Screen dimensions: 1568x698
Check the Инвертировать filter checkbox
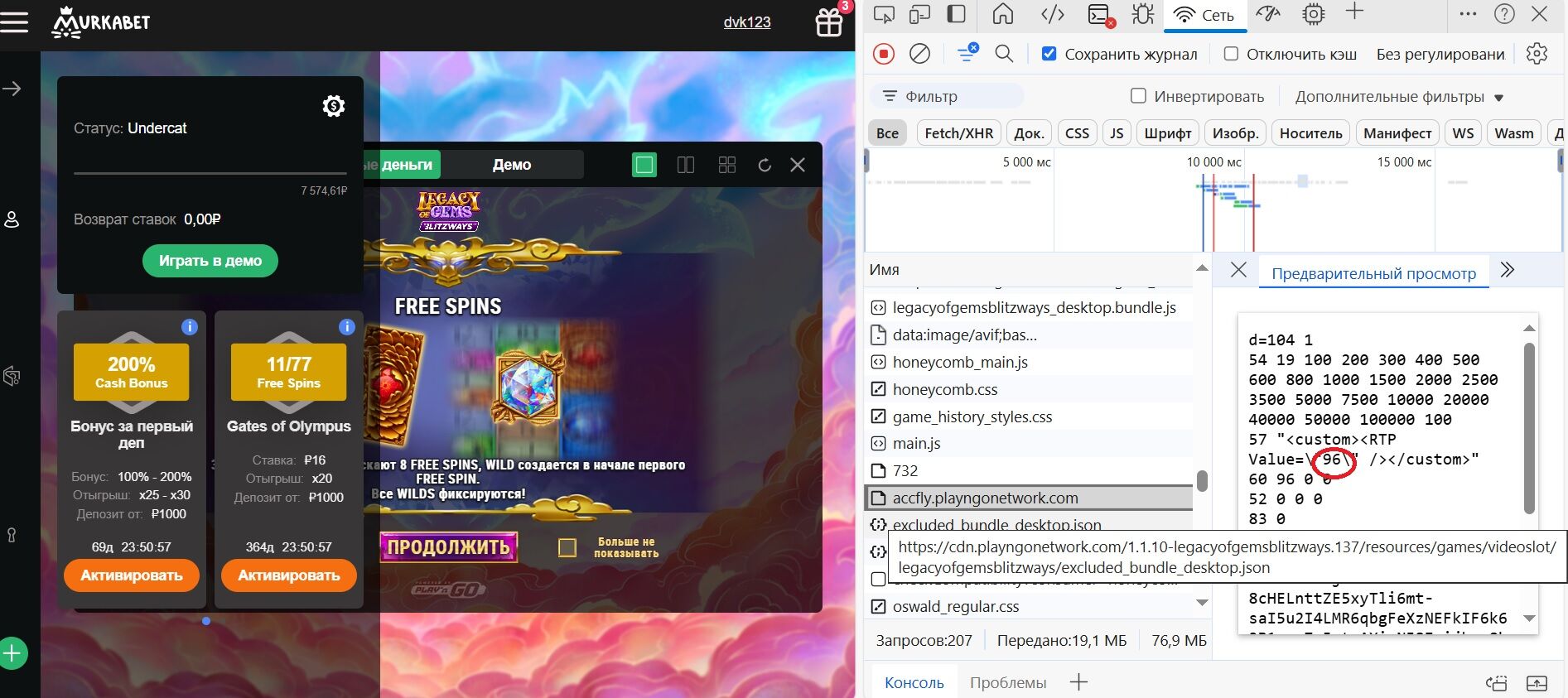pyautogui.click(x=1139, y=96)
